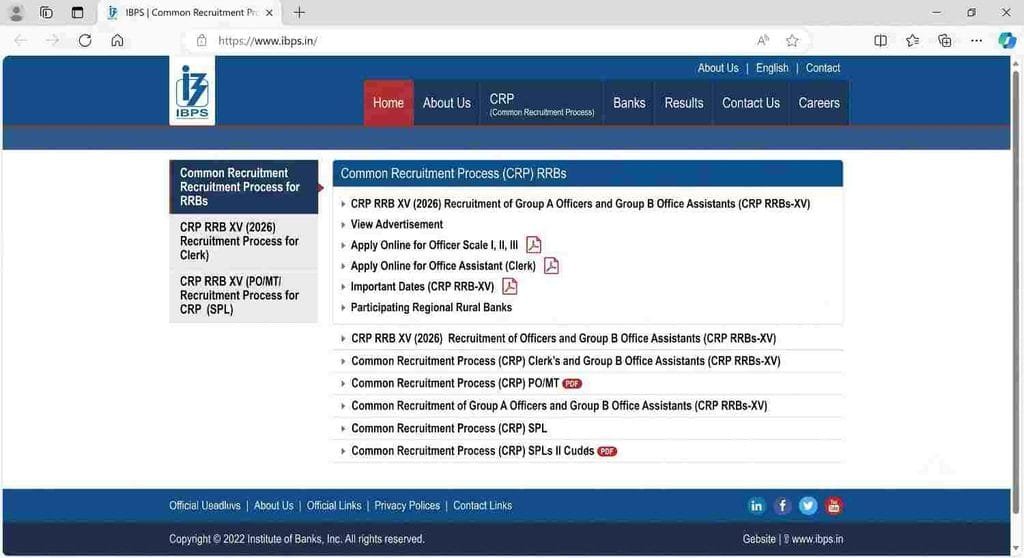Open the Results navigation item
This screenshot has width=1024, height=558.
pos(684,103)
